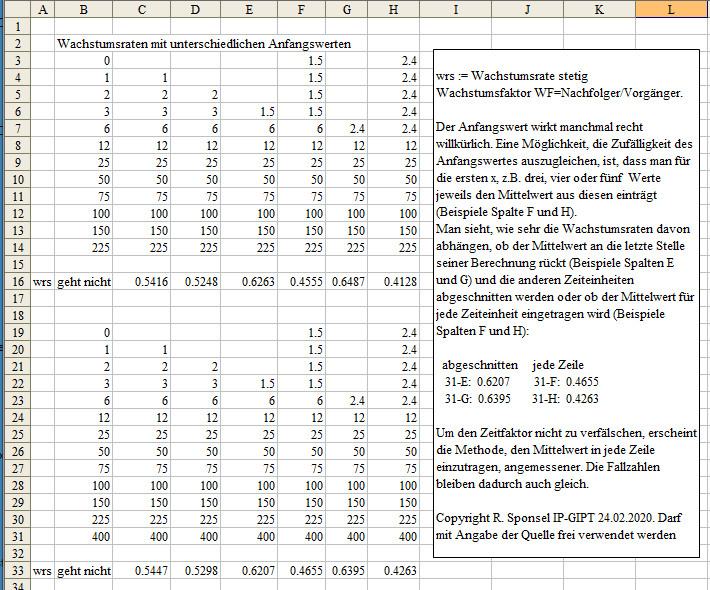Select cell B3 containing 0
This screenshot has width=710, height=590.
pos(84,61)
